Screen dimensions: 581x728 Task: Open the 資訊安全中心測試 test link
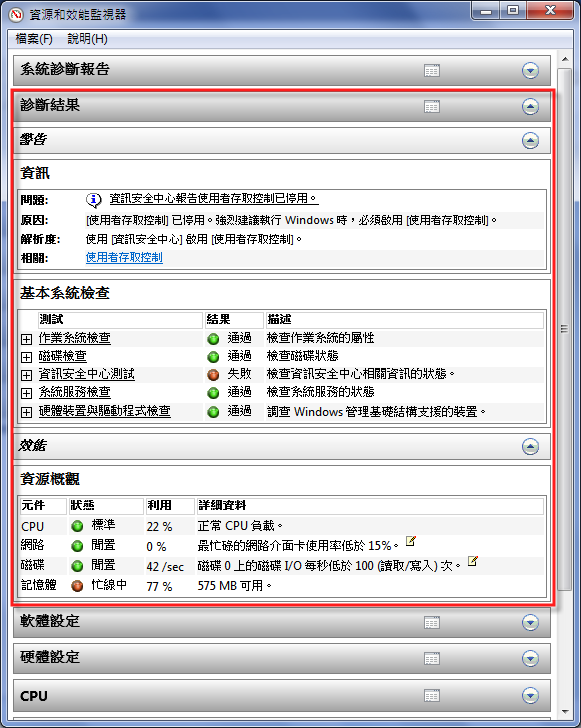[86, 374]
